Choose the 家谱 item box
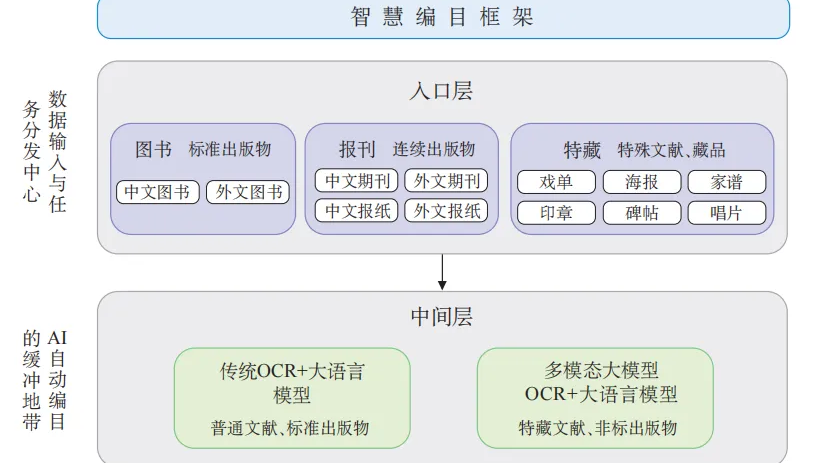The width and height of the screenshot is (823, 463). [727, 182]
